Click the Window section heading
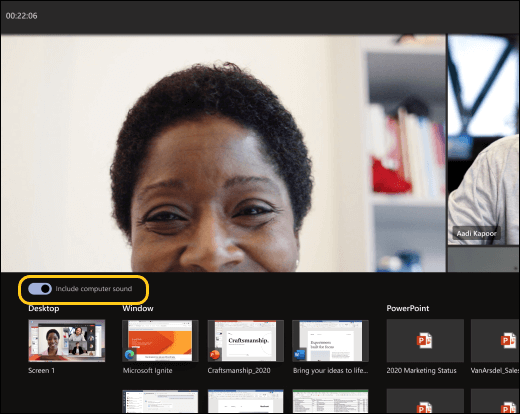This screenshot has width=520, height=414. tap(138, 308)
